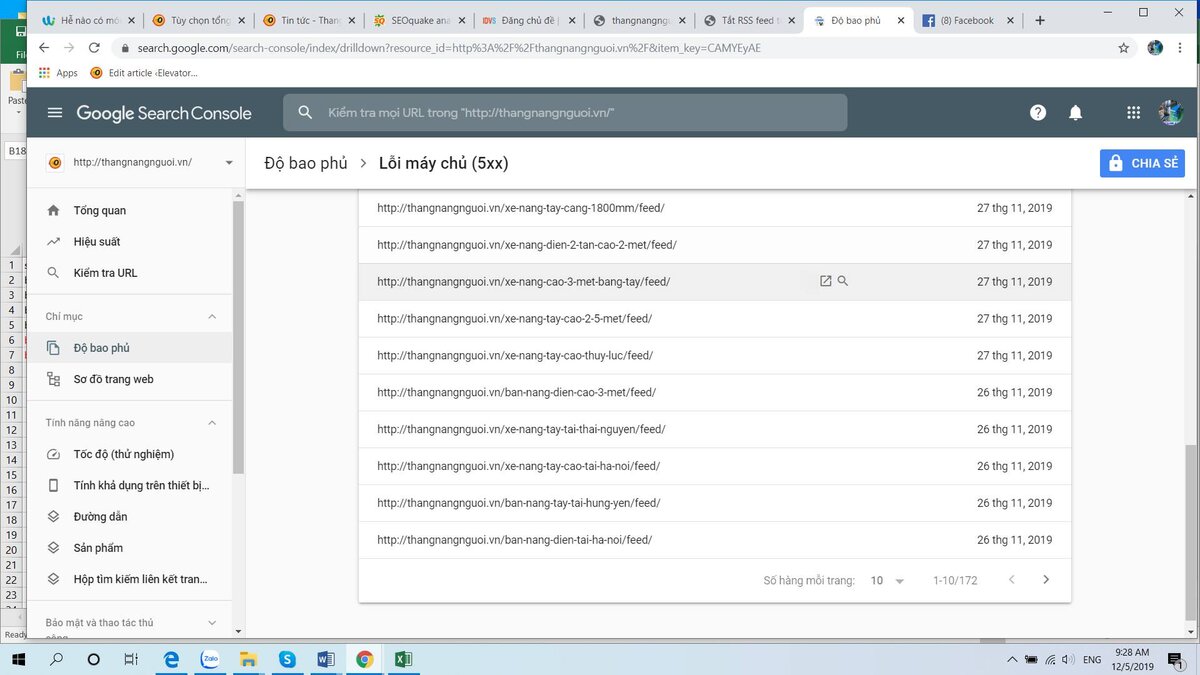This screenshot has height=675, width=1200.
Task: Open Tính khả dụng trên thiết bị sidebar item
Action: click(x=129, y=485)
